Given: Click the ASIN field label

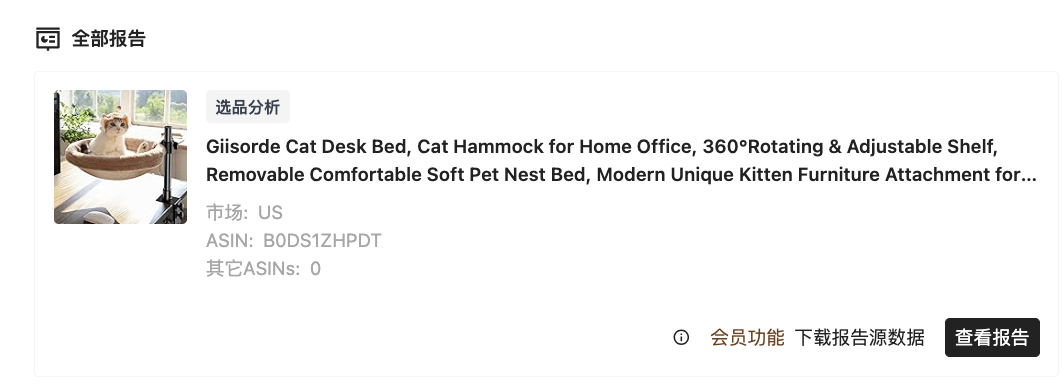Looking at the screenshot, I should click(229, 241).
